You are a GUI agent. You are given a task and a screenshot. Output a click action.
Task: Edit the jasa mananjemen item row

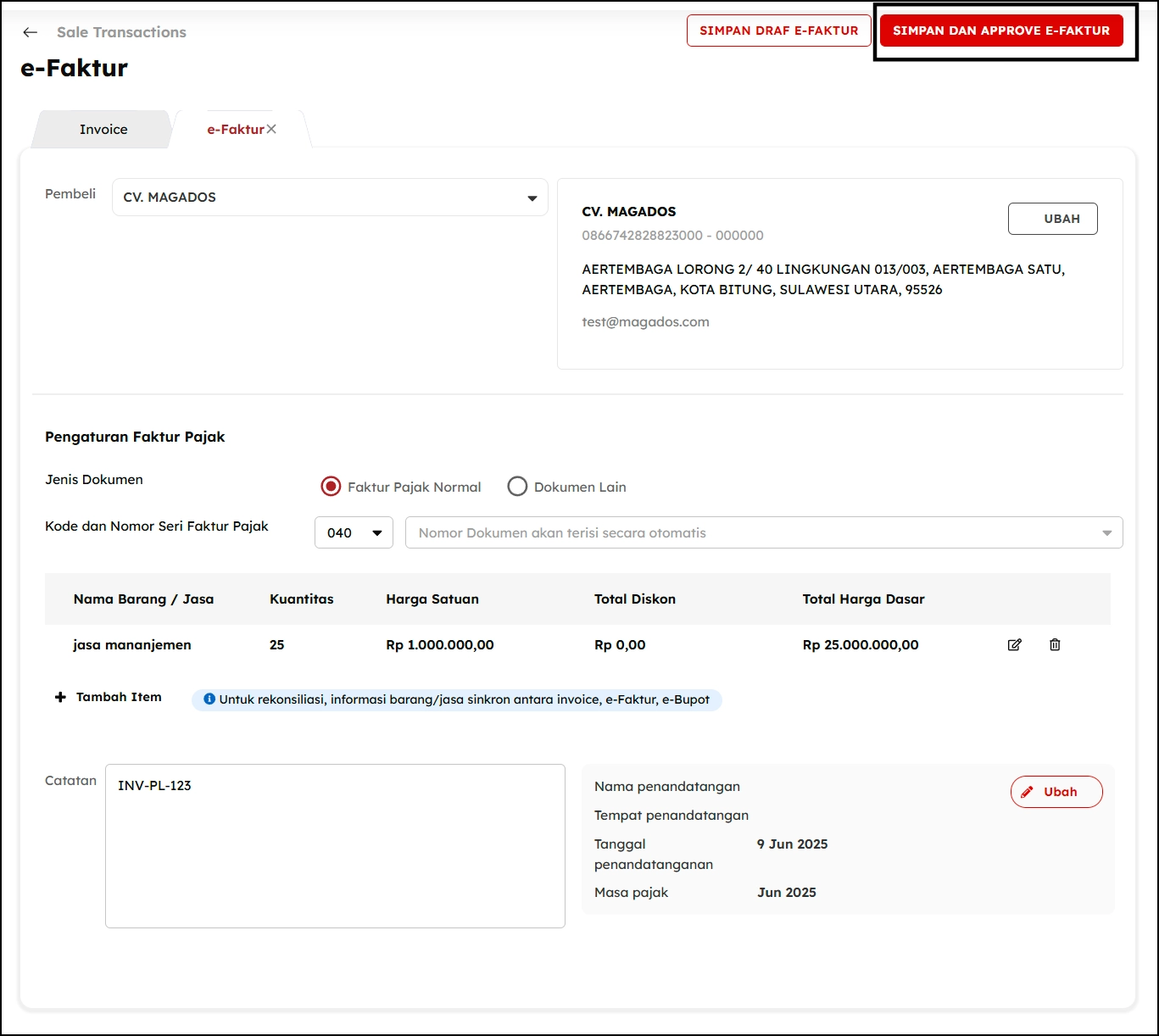coord(1014,644)
